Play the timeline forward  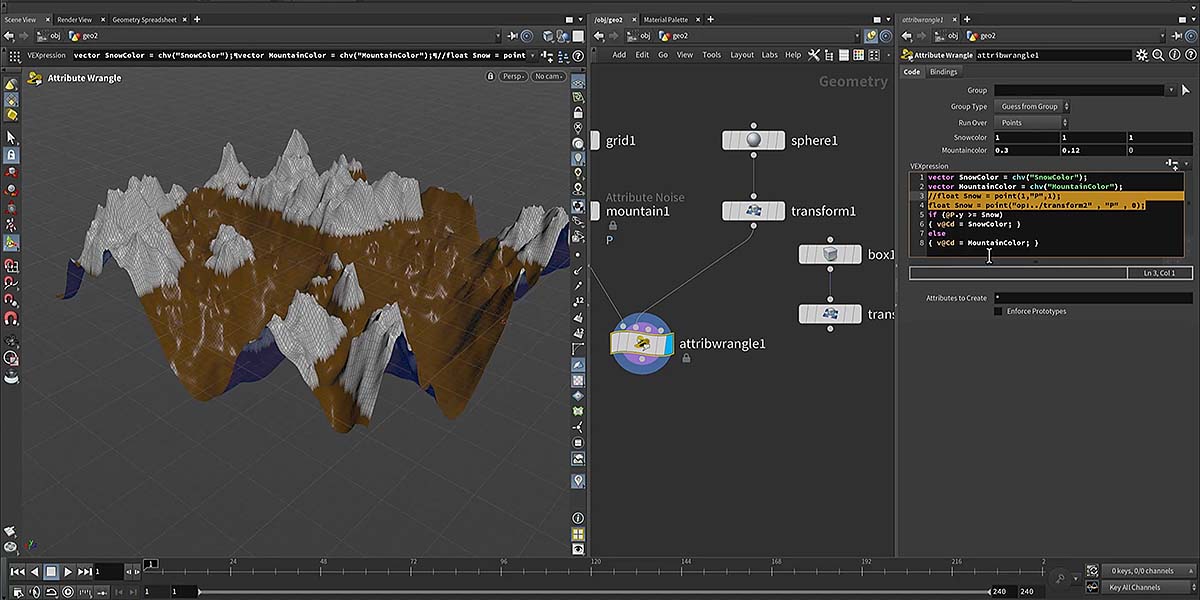68,571
